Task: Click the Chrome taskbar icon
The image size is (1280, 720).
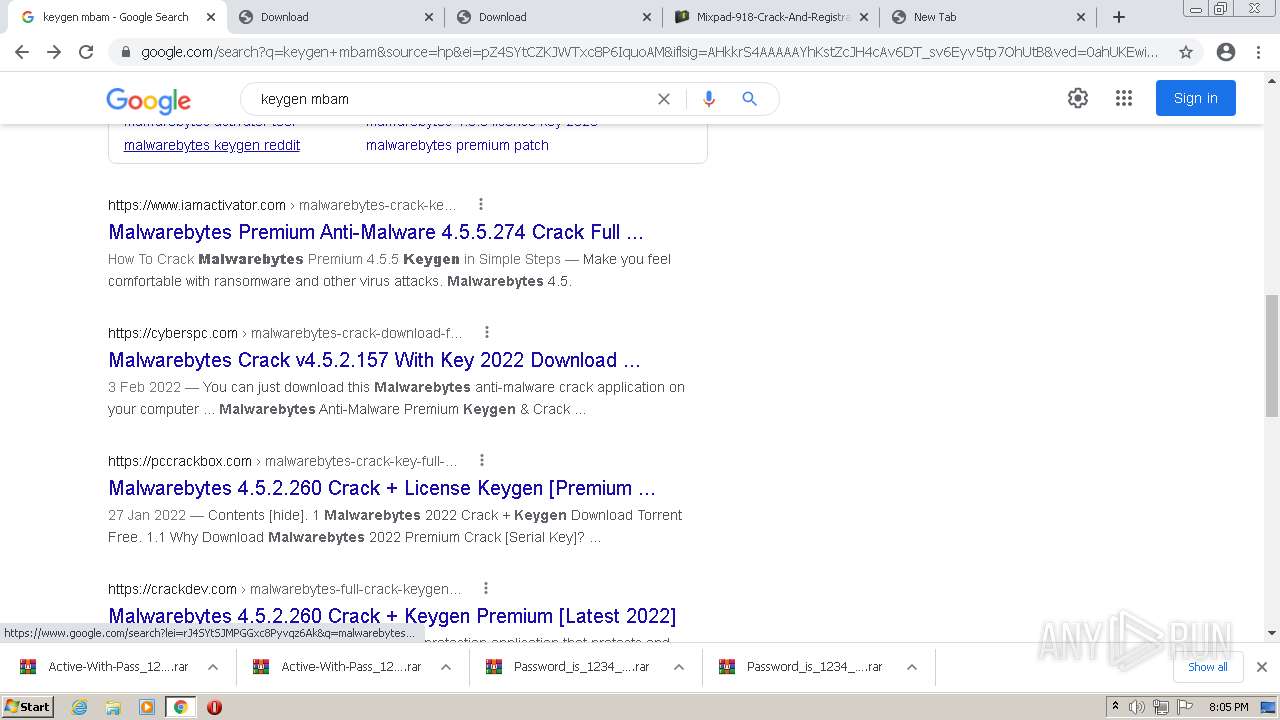Action: 181,707
